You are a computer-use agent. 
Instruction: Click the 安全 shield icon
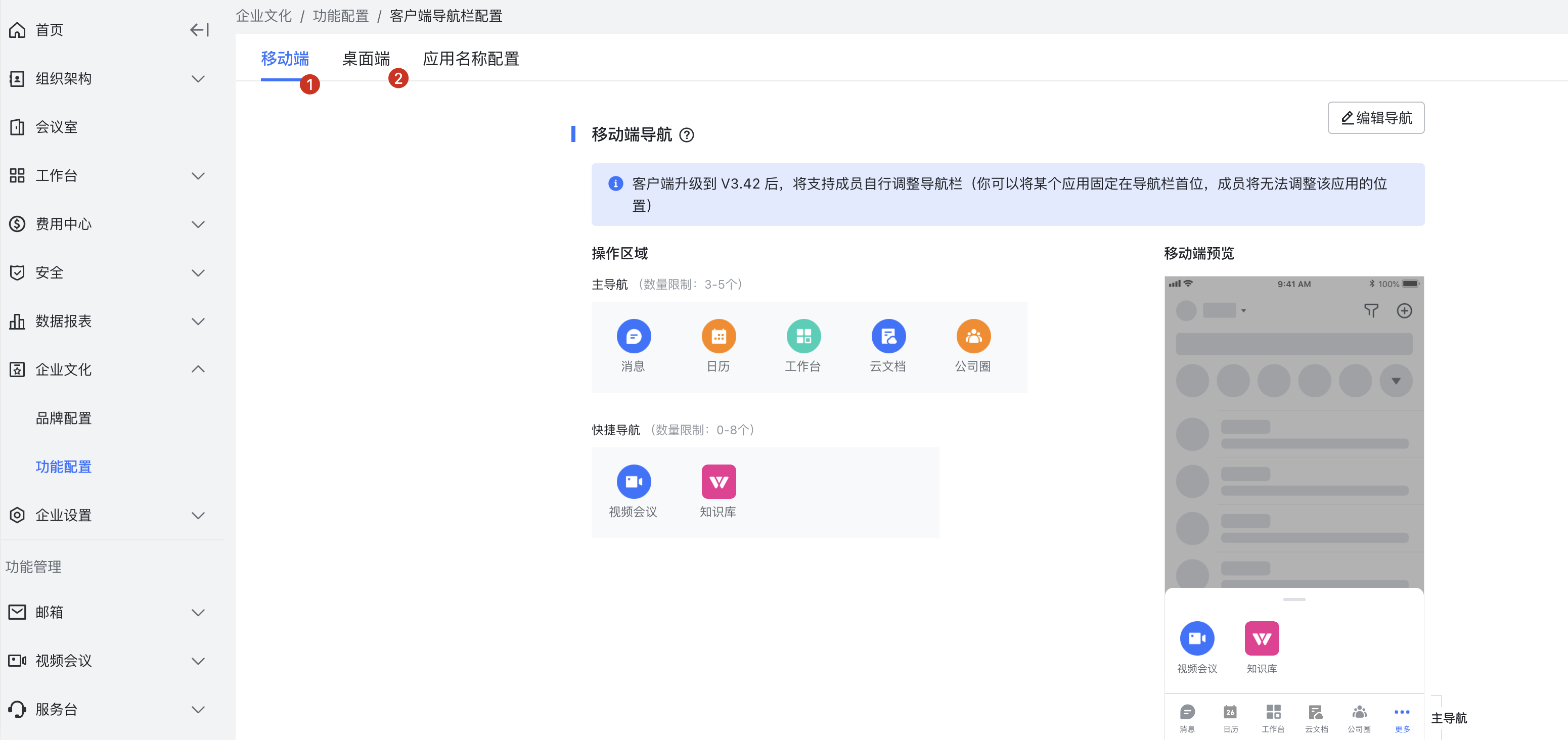coord(17,272)
